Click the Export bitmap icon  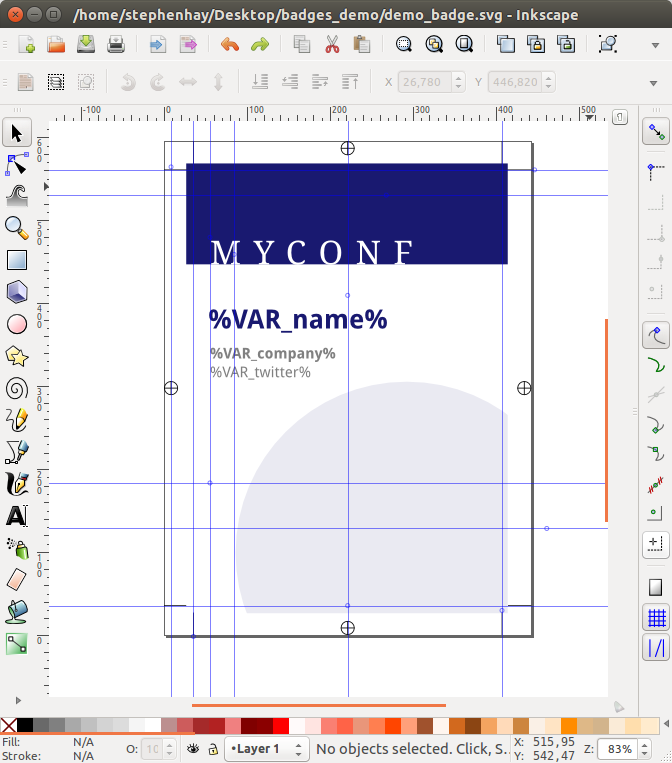tap(188, 44)
